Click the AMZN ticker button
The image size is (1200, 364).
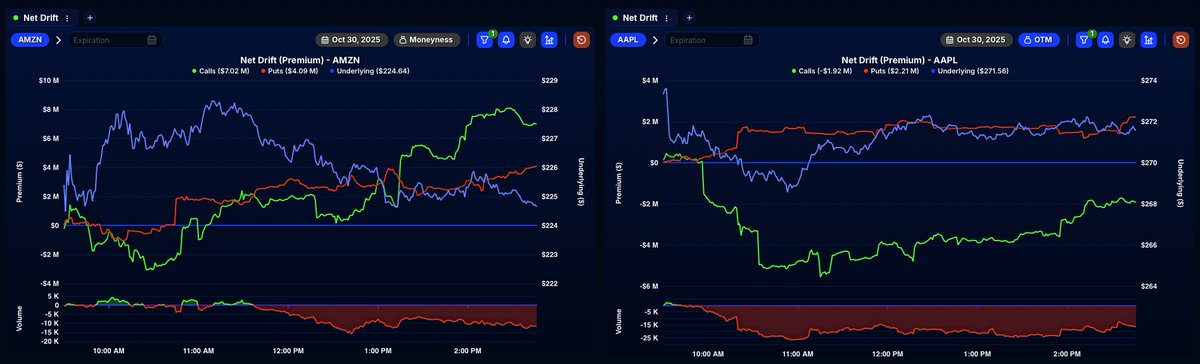pyautogui.click(x=29, y=40)
